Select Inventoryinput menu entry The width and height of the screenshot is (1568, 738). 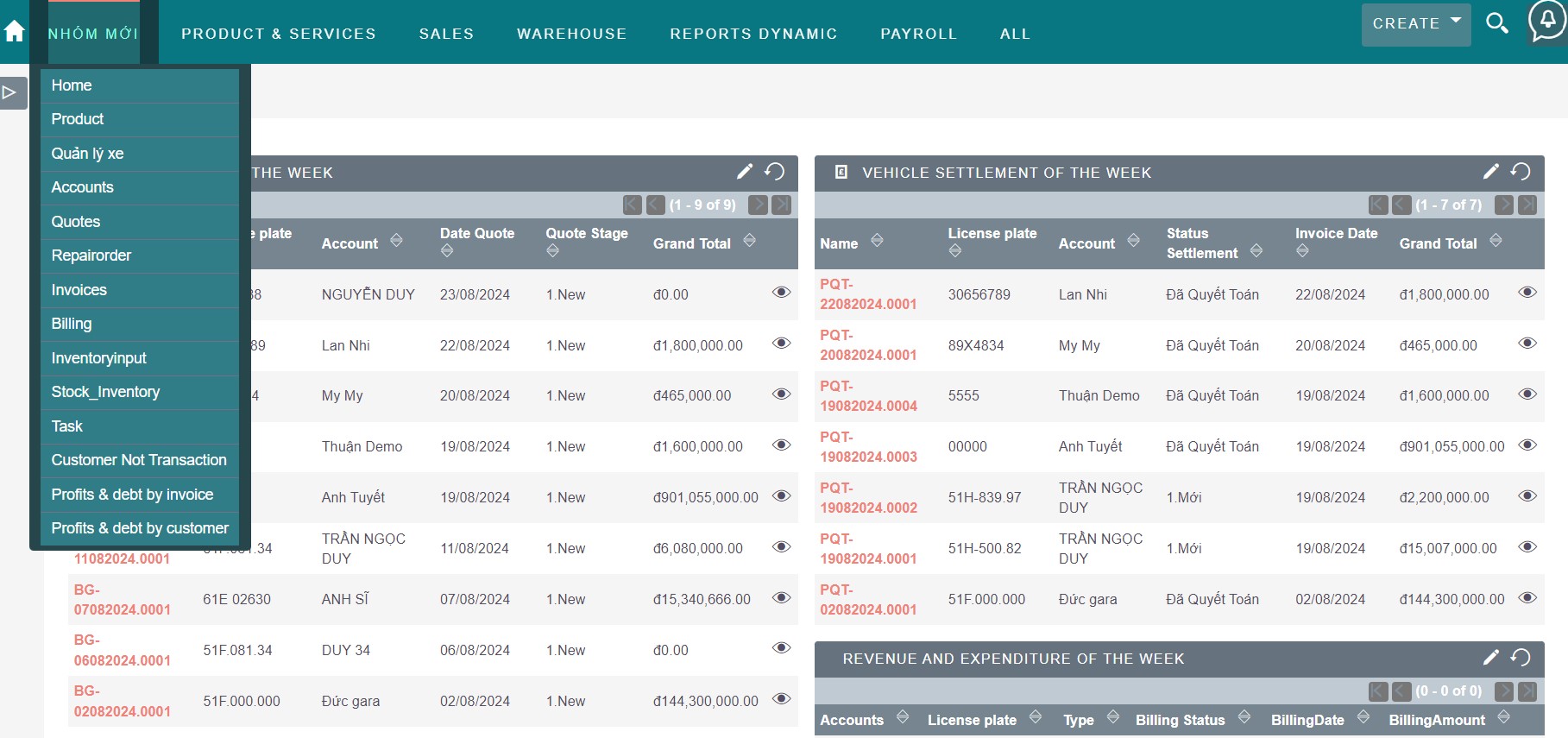140,358
